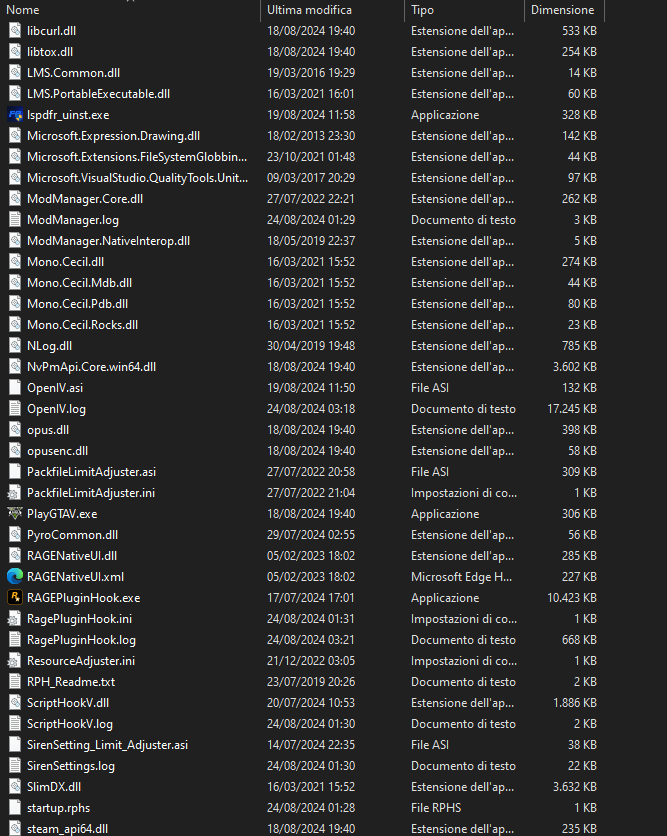This screenshot has height=836, width=667.
Task: Select the libtox.dll file name
Action: pyautogui.click(x=50, y=52)
